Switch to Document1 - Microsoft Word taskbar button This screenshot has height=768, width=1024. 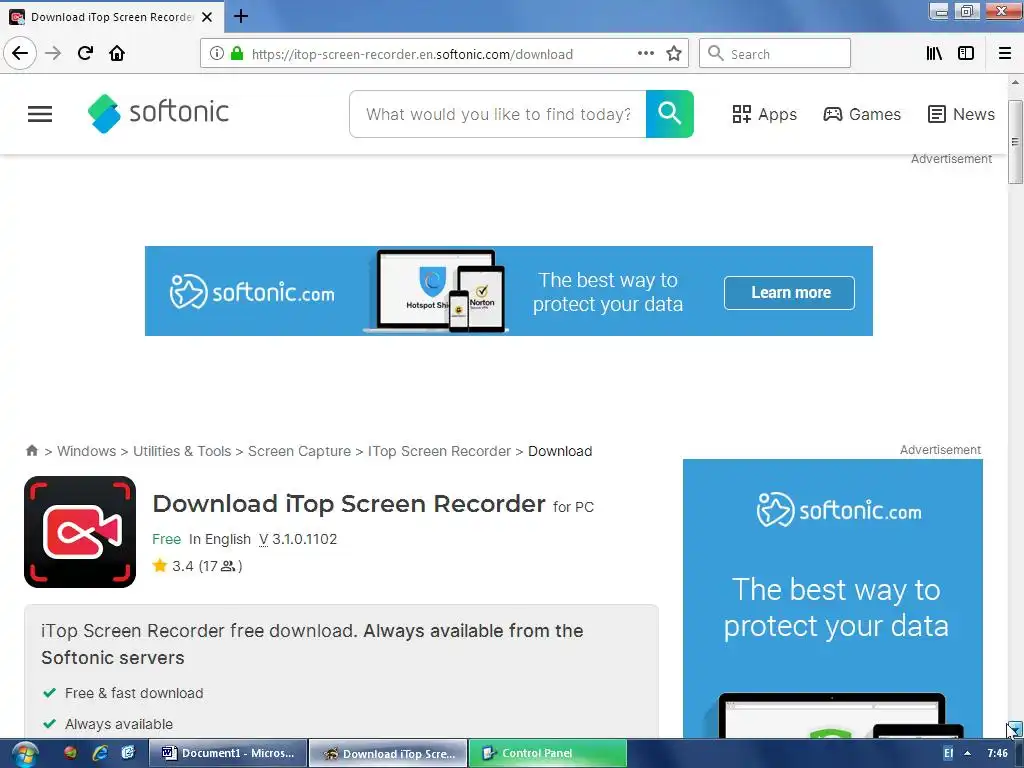coord(227,753)
